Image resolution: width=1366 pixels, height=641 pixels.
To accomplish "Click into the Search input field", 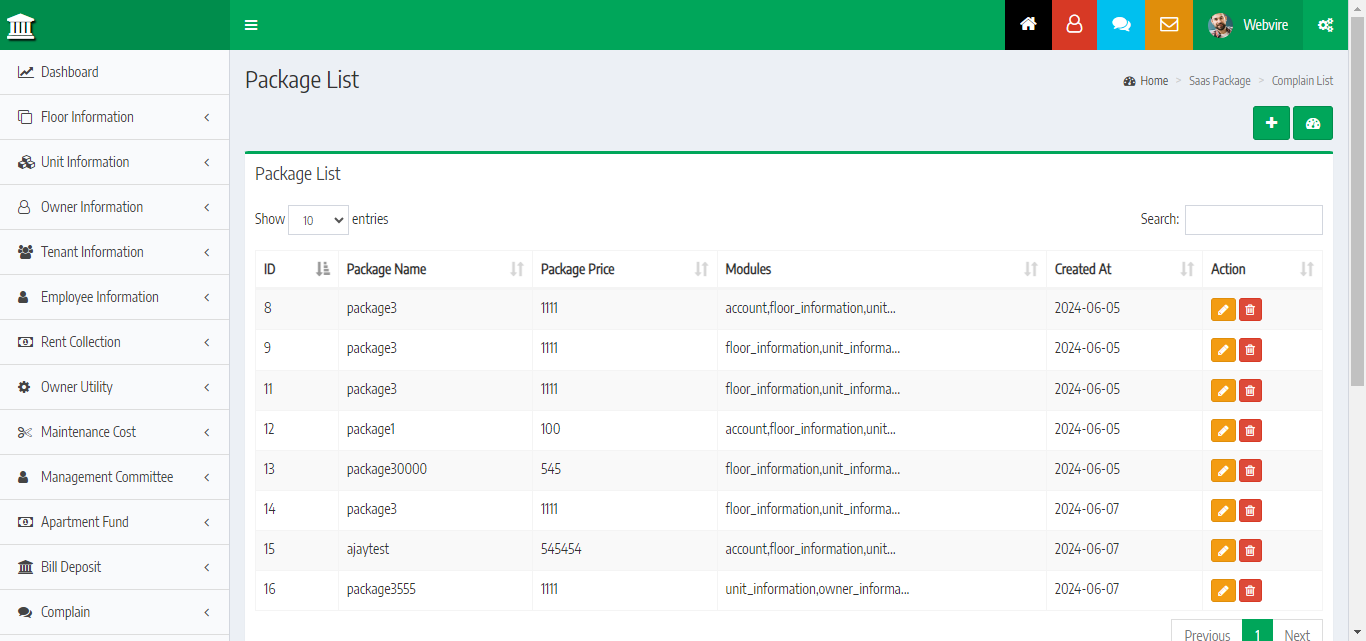I will click(1253, 220).
